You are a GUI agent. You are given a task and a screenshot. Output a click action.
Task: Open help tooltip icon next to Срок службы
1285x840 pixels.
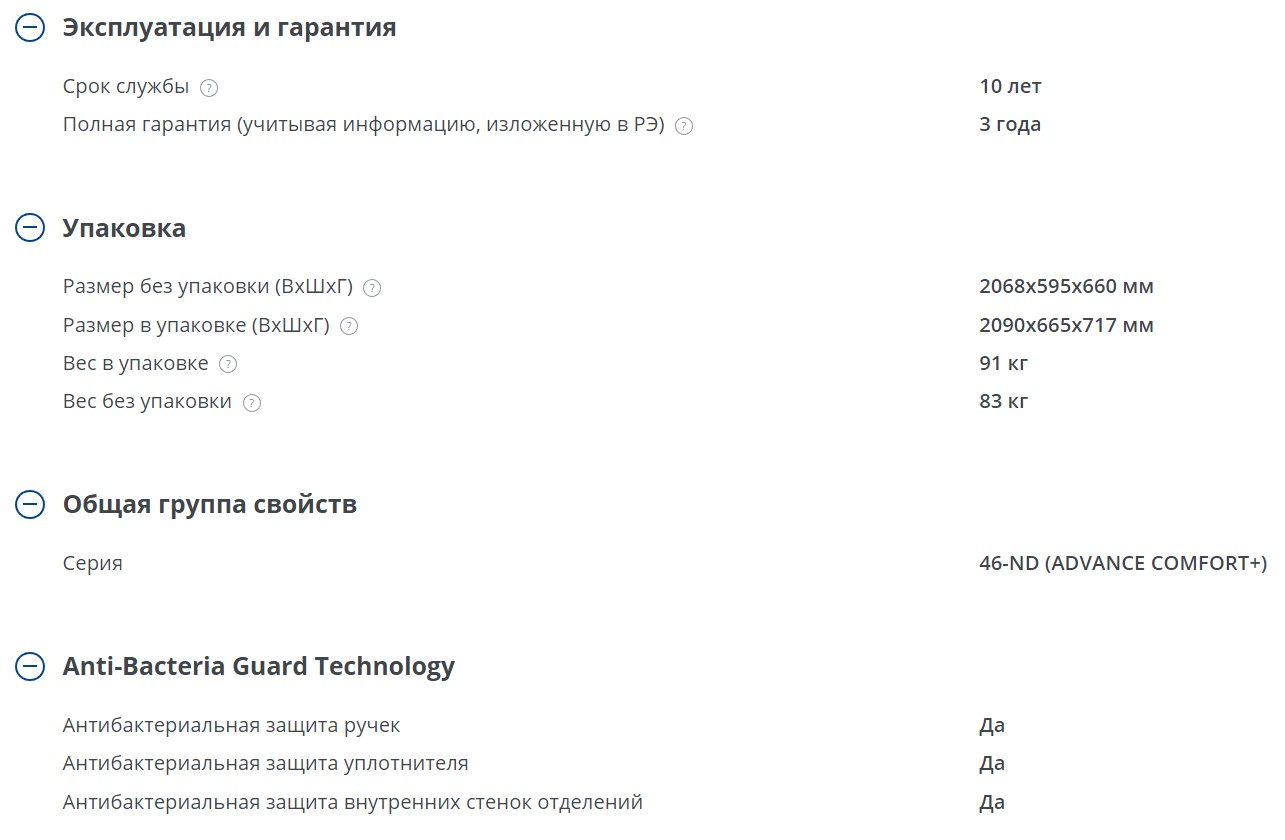[209, 88]
